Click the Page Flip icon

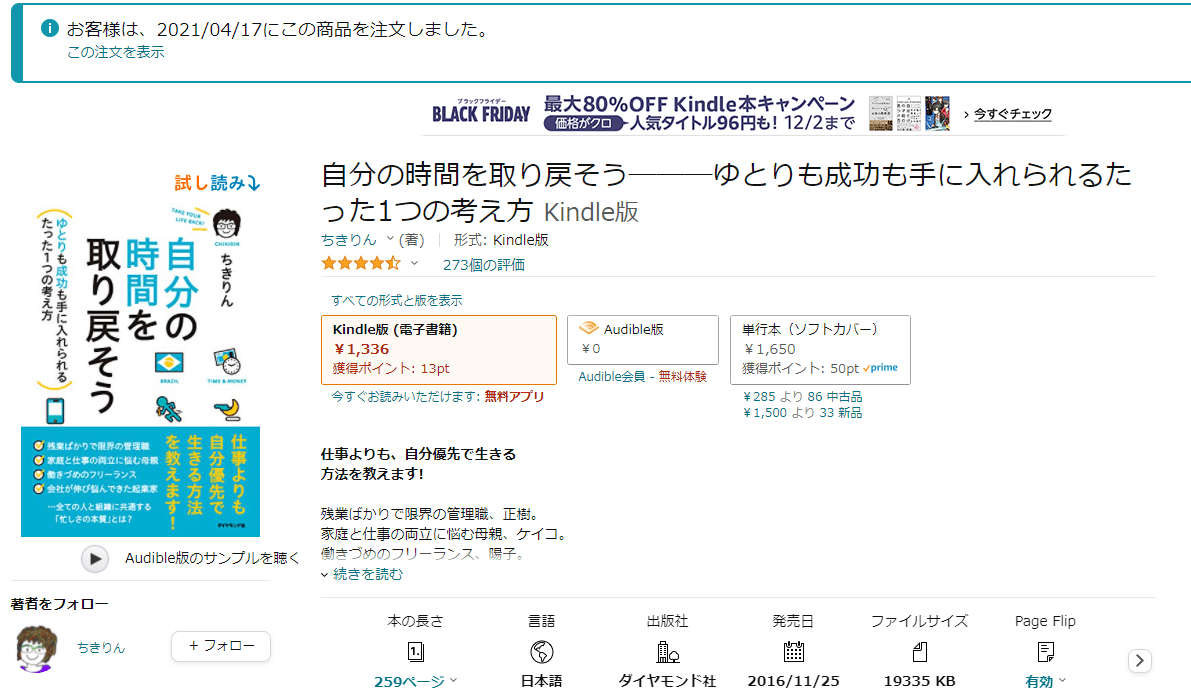tap(1045, 652)
